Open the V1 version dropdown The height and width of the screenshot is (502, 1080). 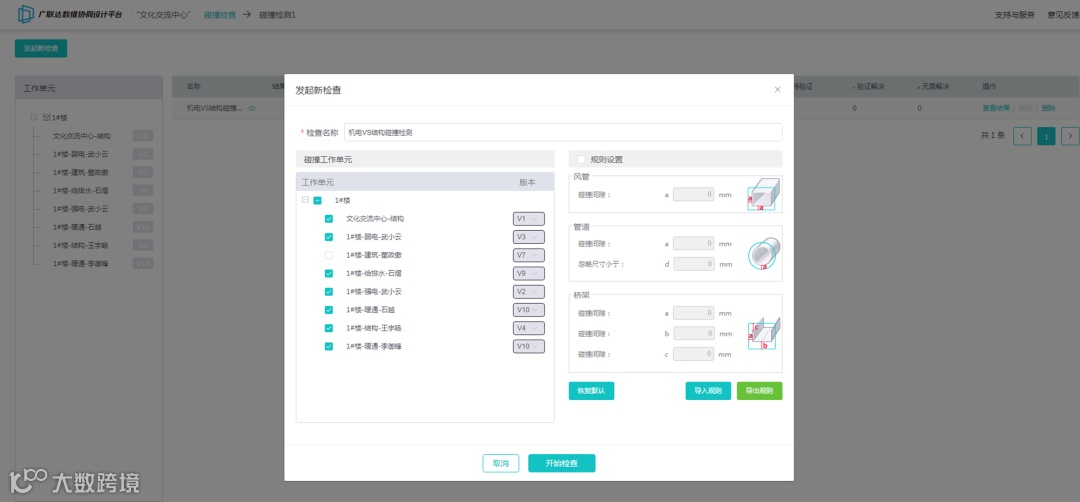point(528,218)
